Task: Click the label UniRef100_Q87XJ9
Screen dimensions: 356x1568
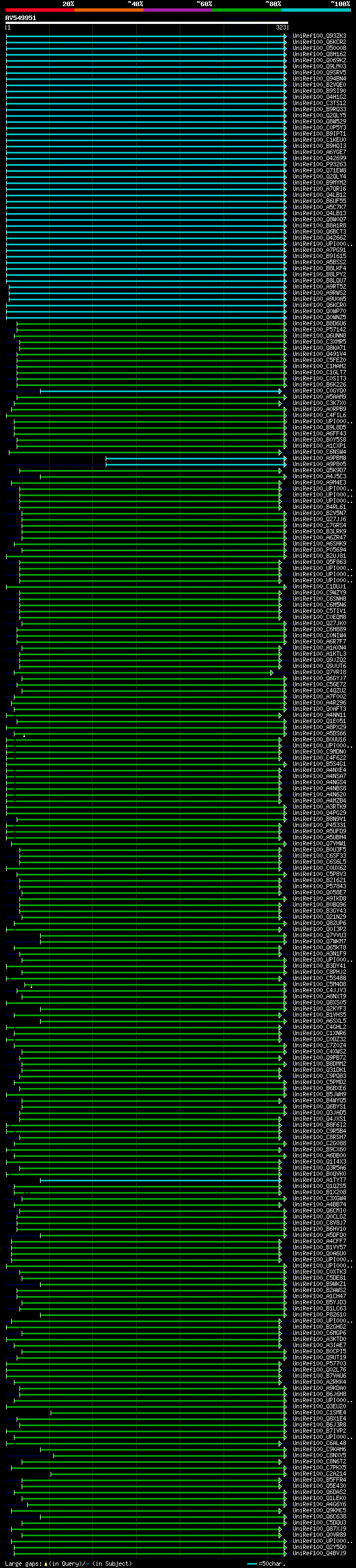Action: 319,1529
